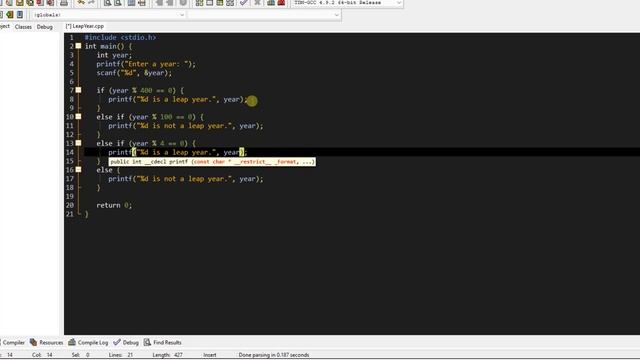Click the 'Length: 427' status bar entry

[x=167, y=355]
